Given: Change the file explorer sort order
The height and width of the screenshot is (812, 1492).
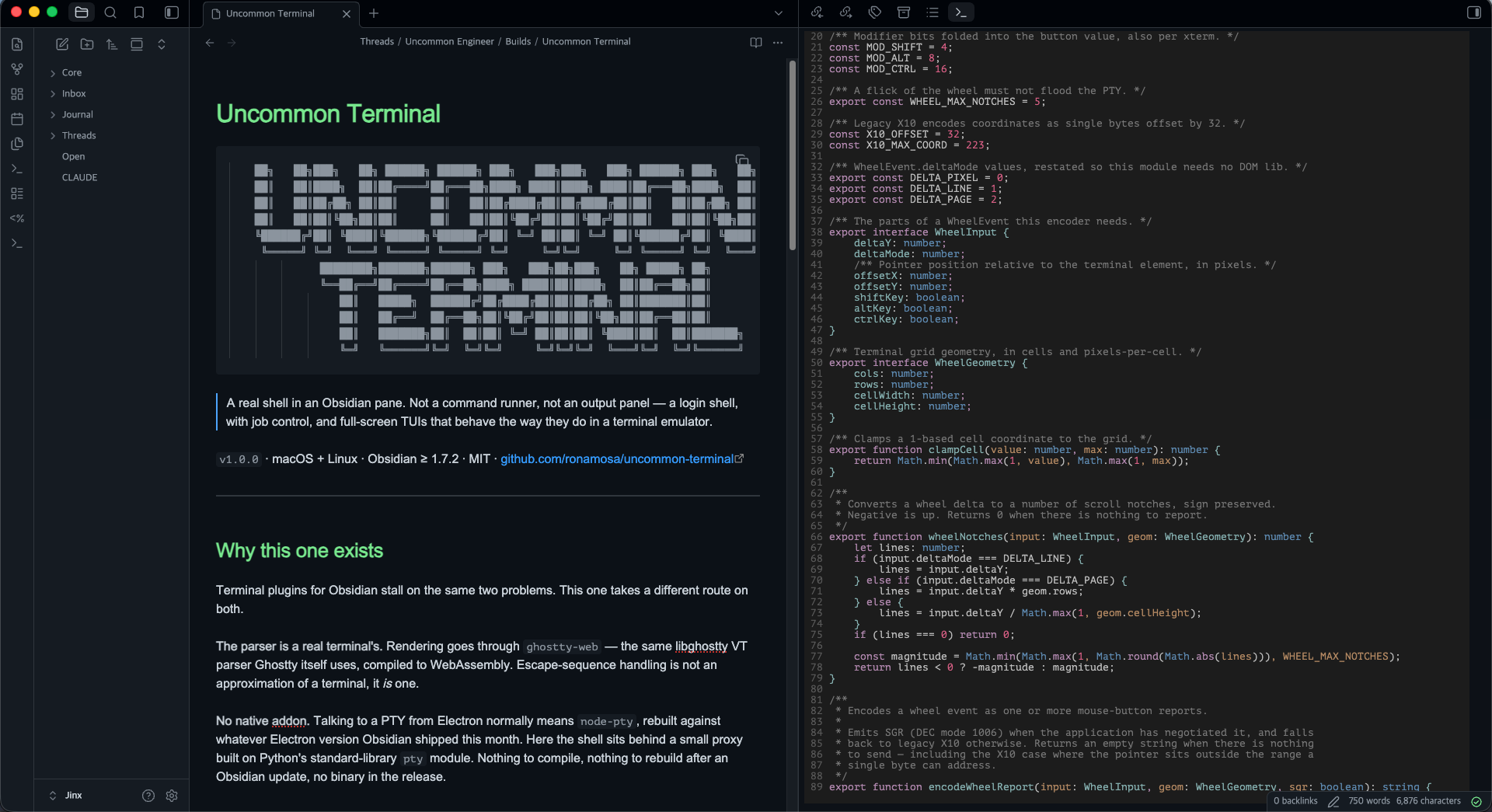Looking at the screenshot, I should coord(112,44).
